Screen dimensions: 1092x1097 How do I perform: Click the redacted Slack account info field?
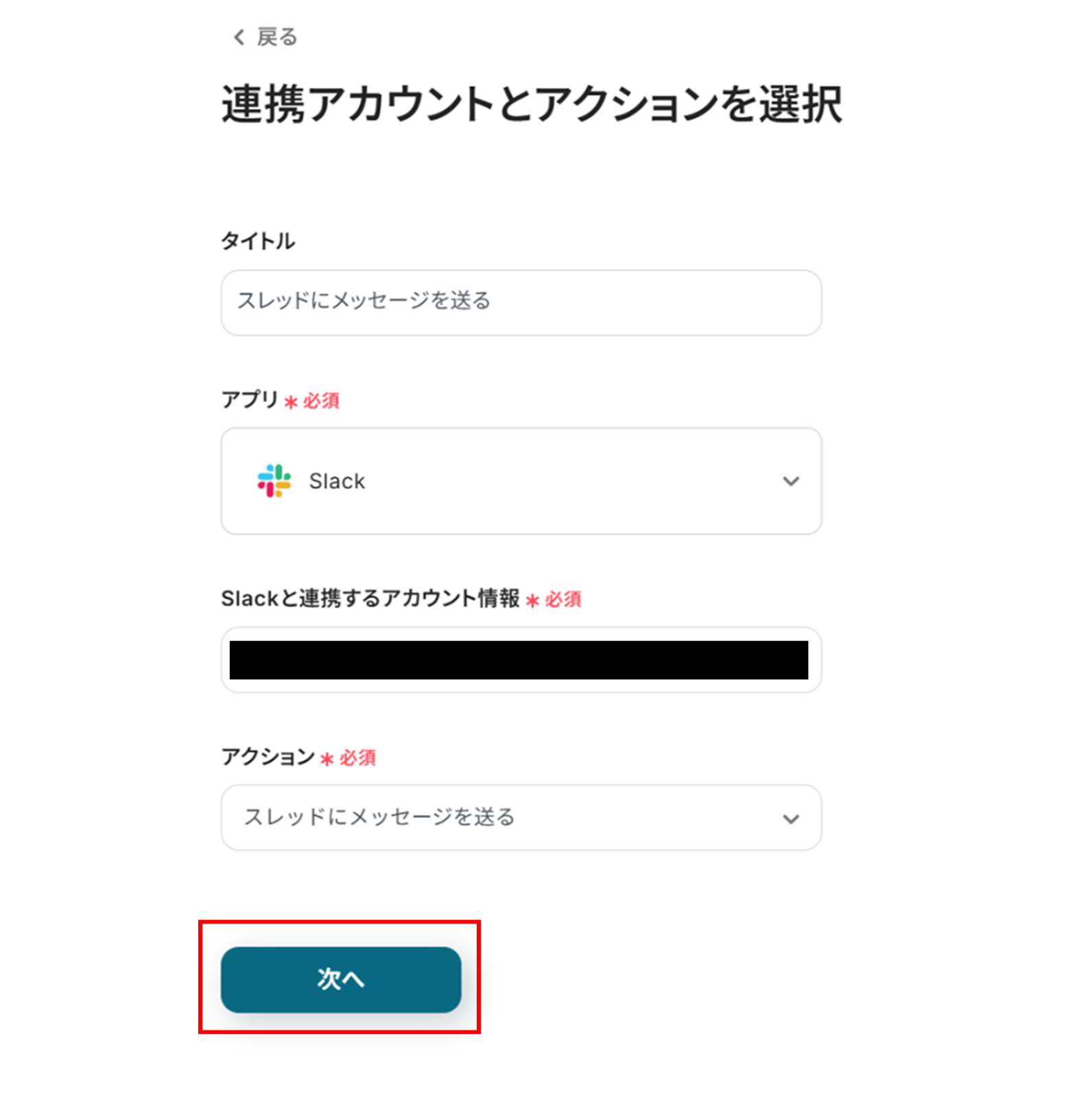coord(519,660)
